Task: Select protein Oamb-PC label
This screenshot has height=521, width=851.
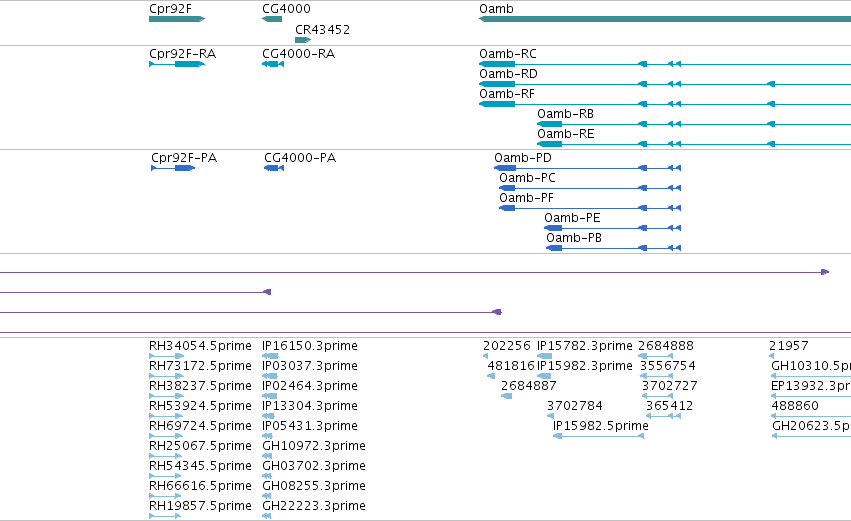Action: 528,178
